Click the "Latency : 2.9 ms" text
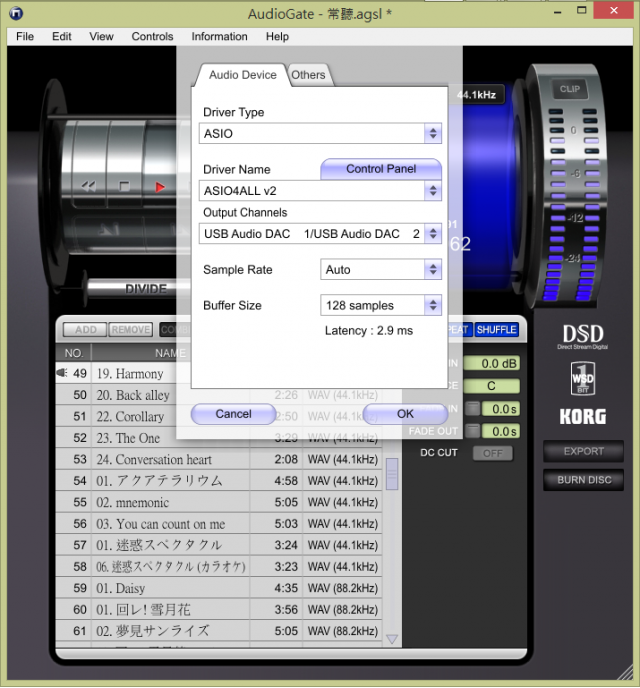This screenshot has width=640, height=688. coord(368,331)
